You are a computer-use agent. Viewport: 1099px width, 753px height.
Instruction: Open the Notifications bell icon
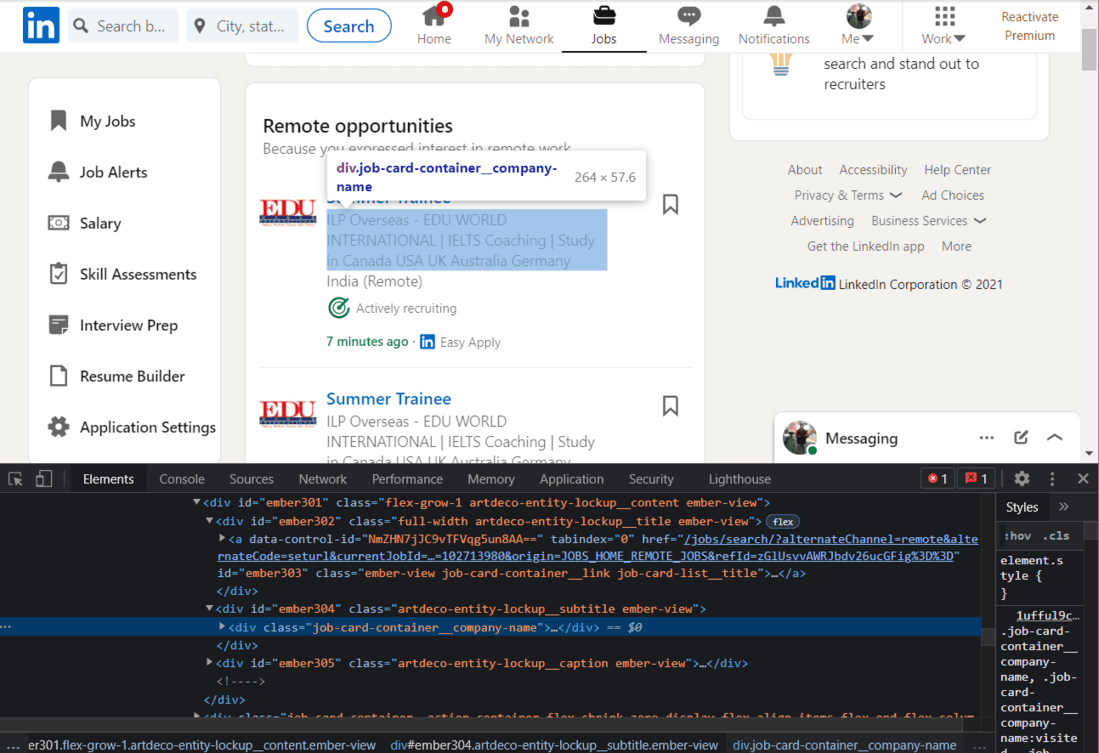774,25
